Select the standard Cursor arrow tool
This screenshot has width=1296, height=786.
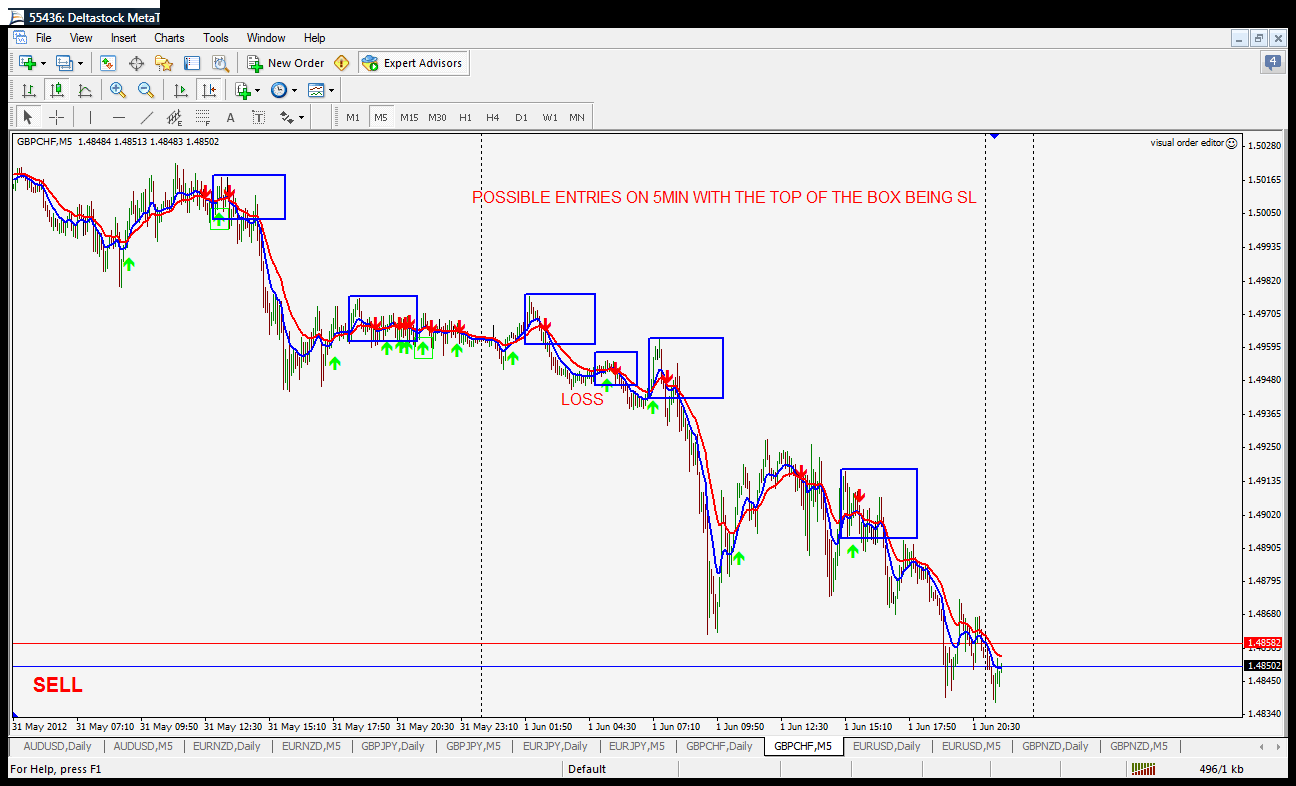click(28, 117)
